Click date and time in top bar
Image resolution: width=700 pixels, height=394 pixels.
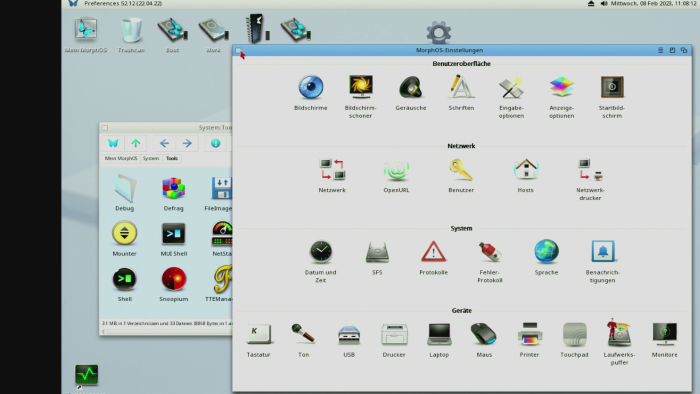[x=654, y=4]
